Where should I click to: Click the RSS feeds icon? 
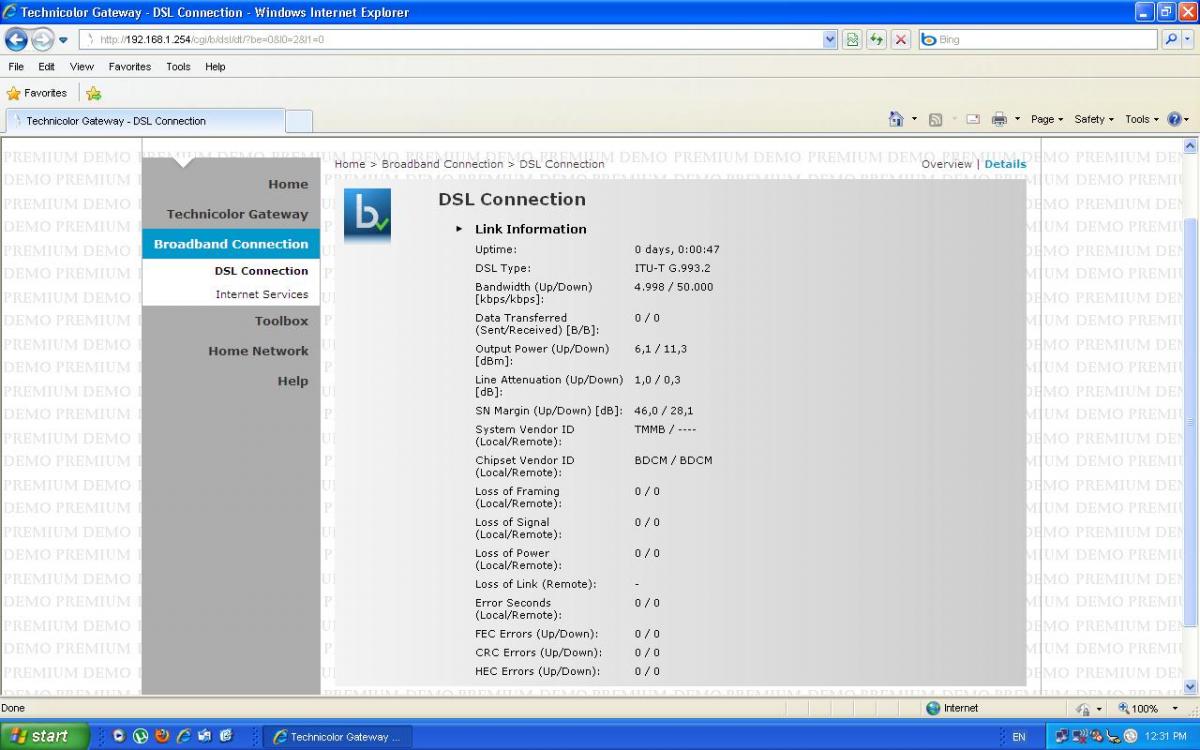click(935, 119)
